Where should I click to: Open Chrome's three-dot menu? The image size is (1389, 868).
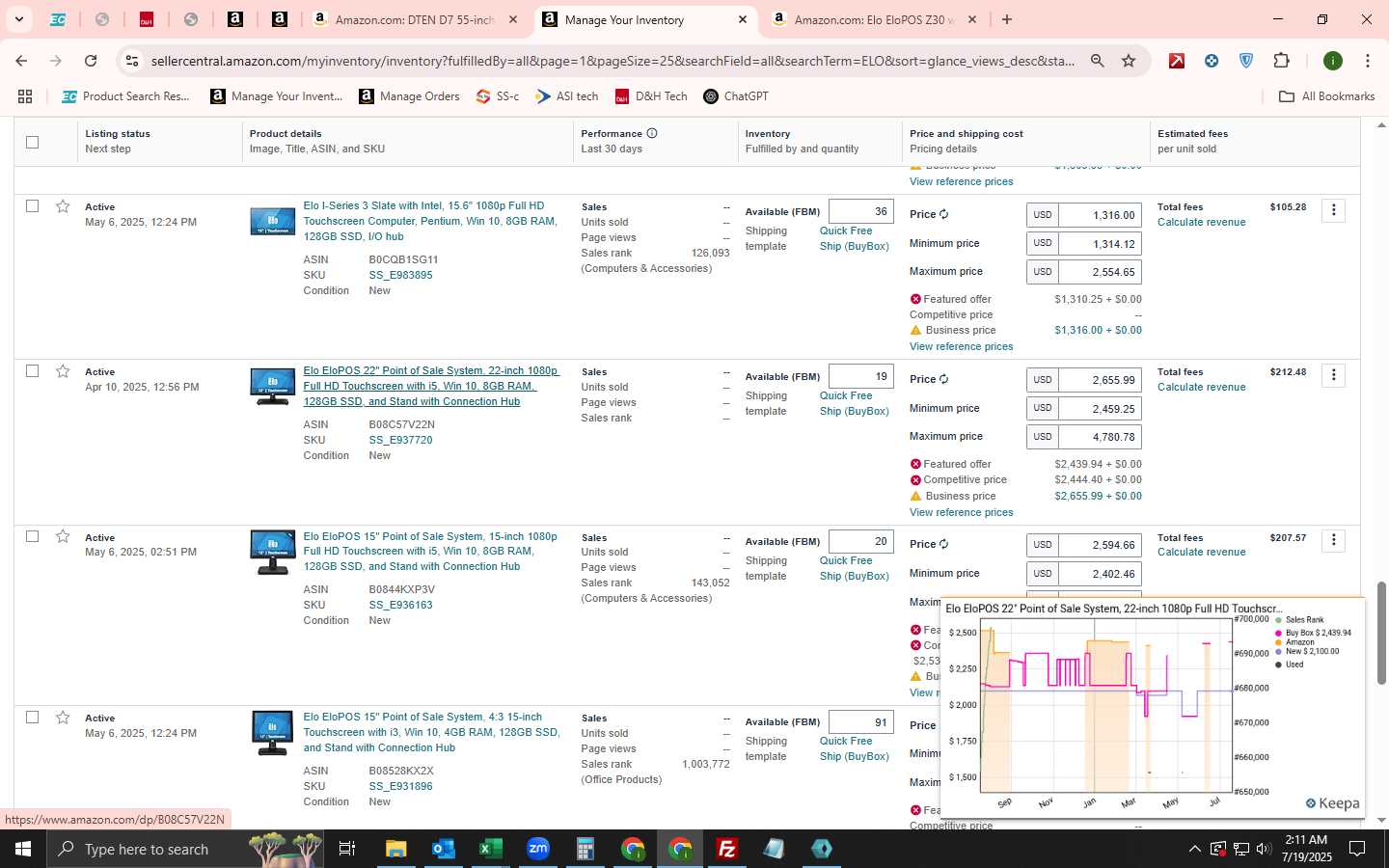[1367, 61]
